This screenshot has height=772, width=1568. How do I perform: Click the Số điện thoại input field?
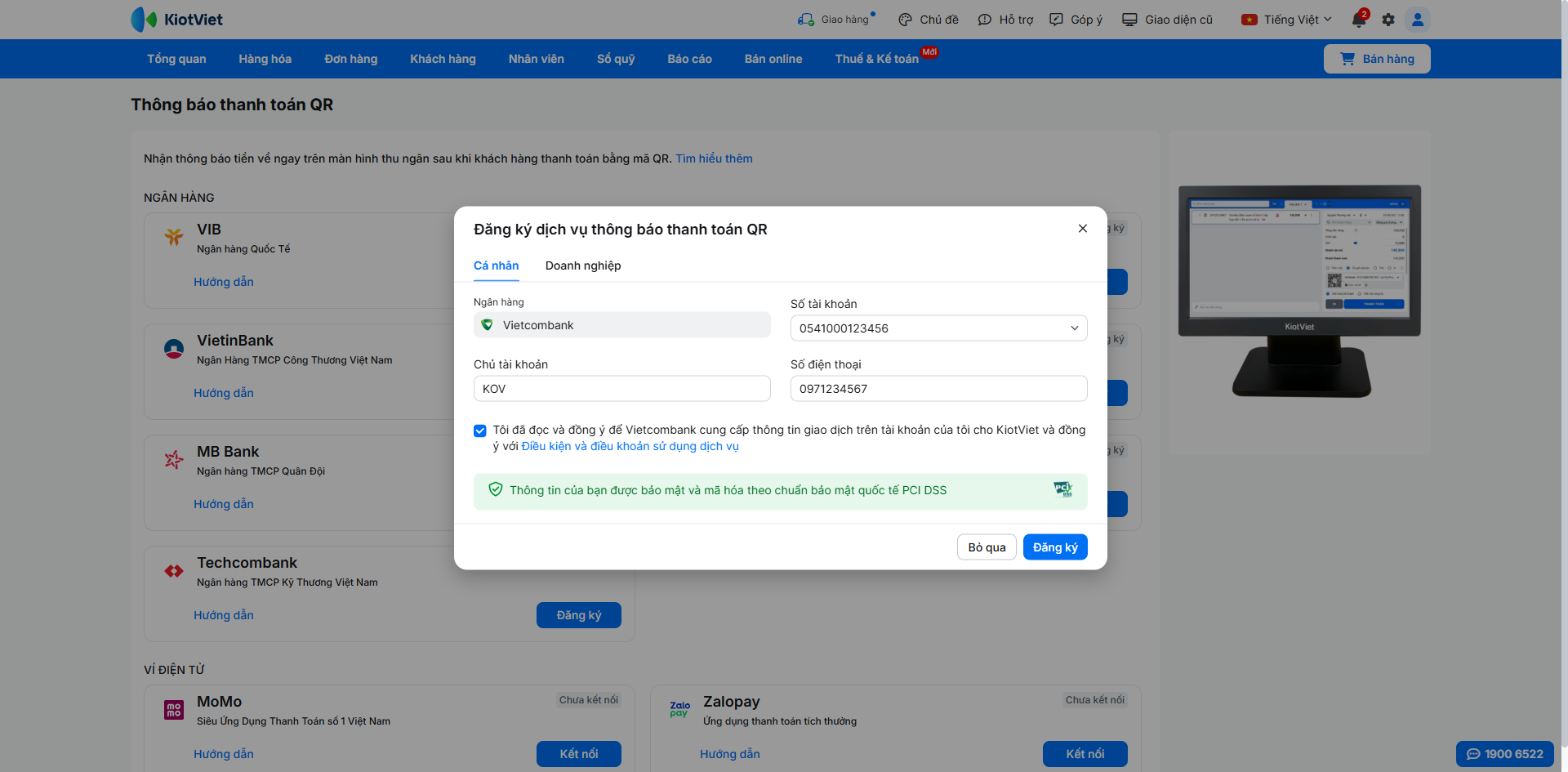point(939,389)
